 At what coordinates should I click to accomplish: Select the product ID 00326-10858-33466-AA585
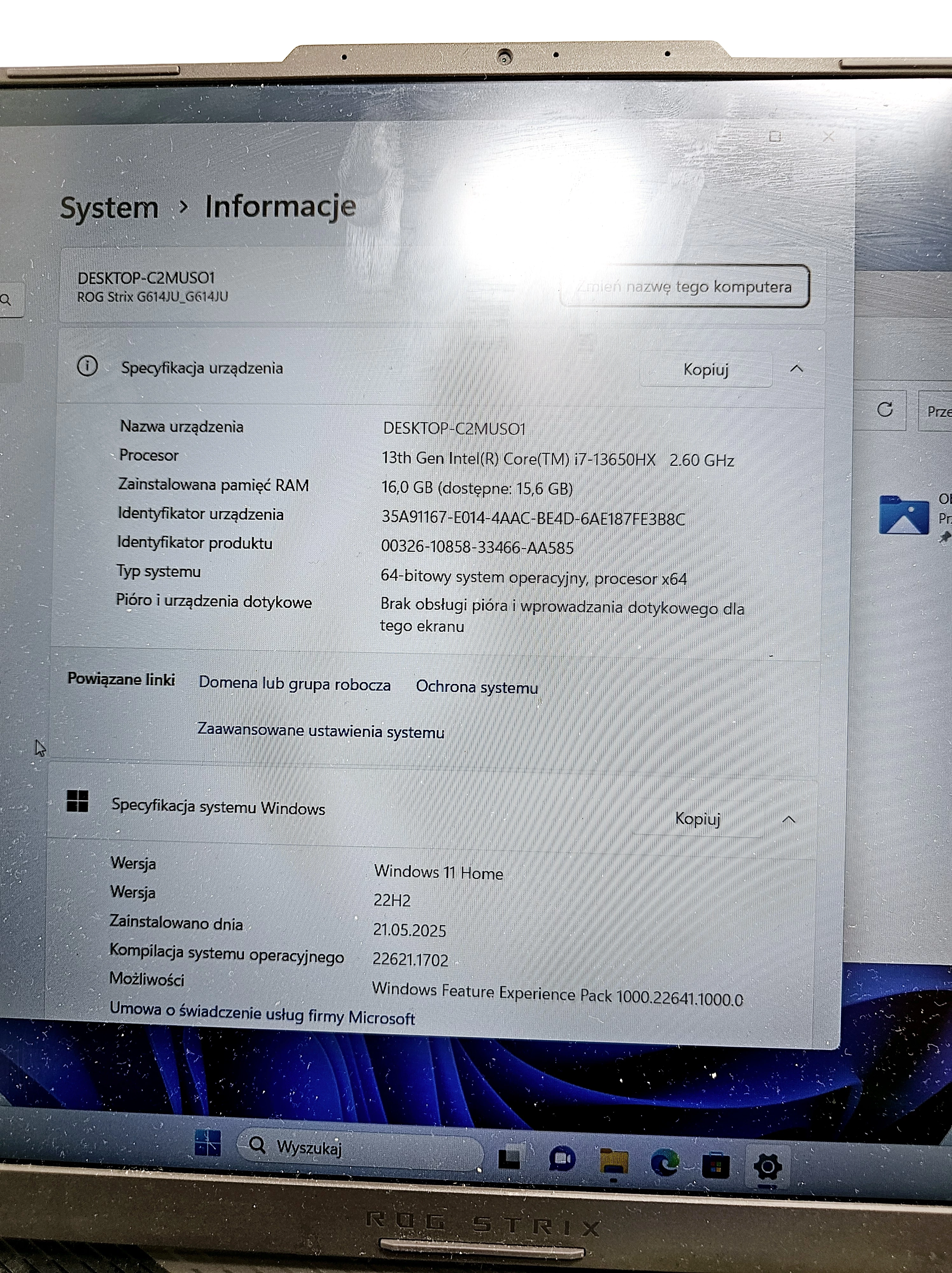(x=477, y=547)
